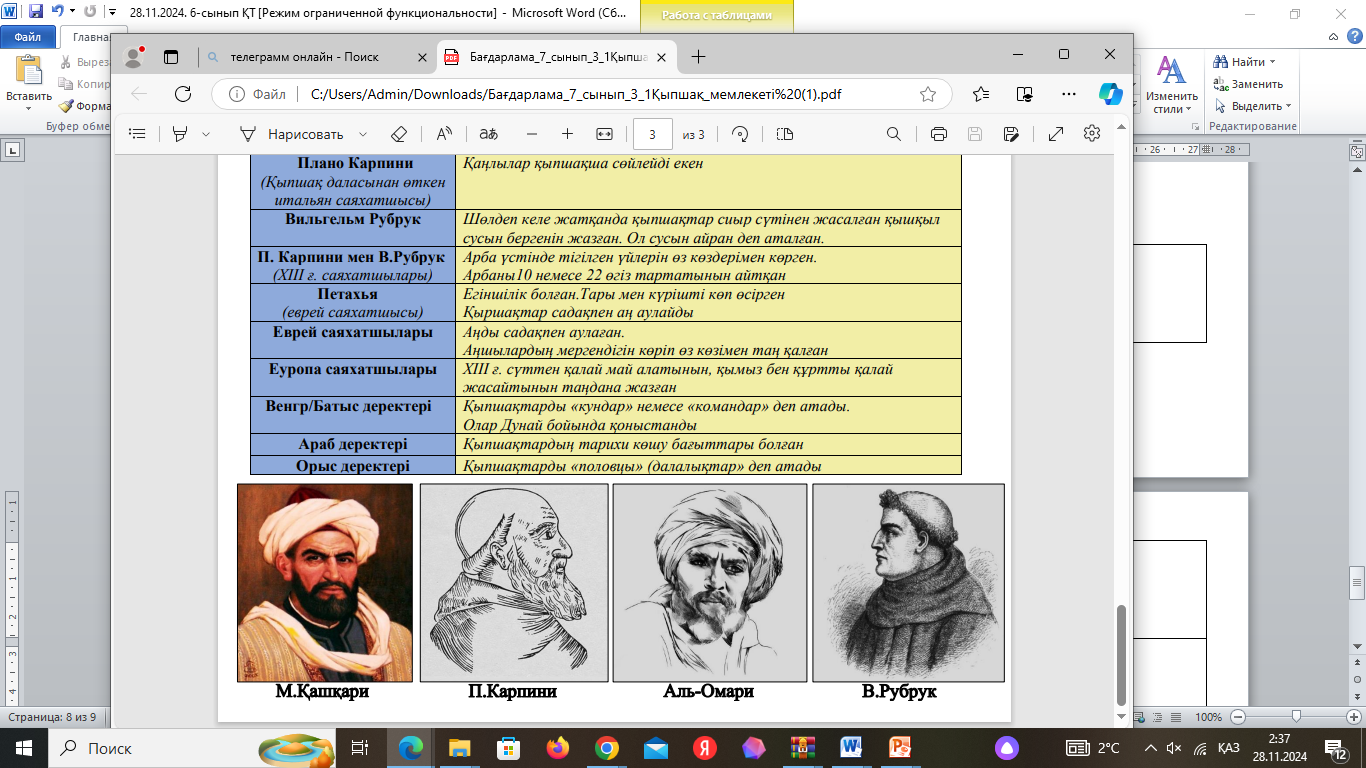1366x768 pixels.
Task: Toggle fit to width view
Action: pyautogui.click(x=604, y=134)
